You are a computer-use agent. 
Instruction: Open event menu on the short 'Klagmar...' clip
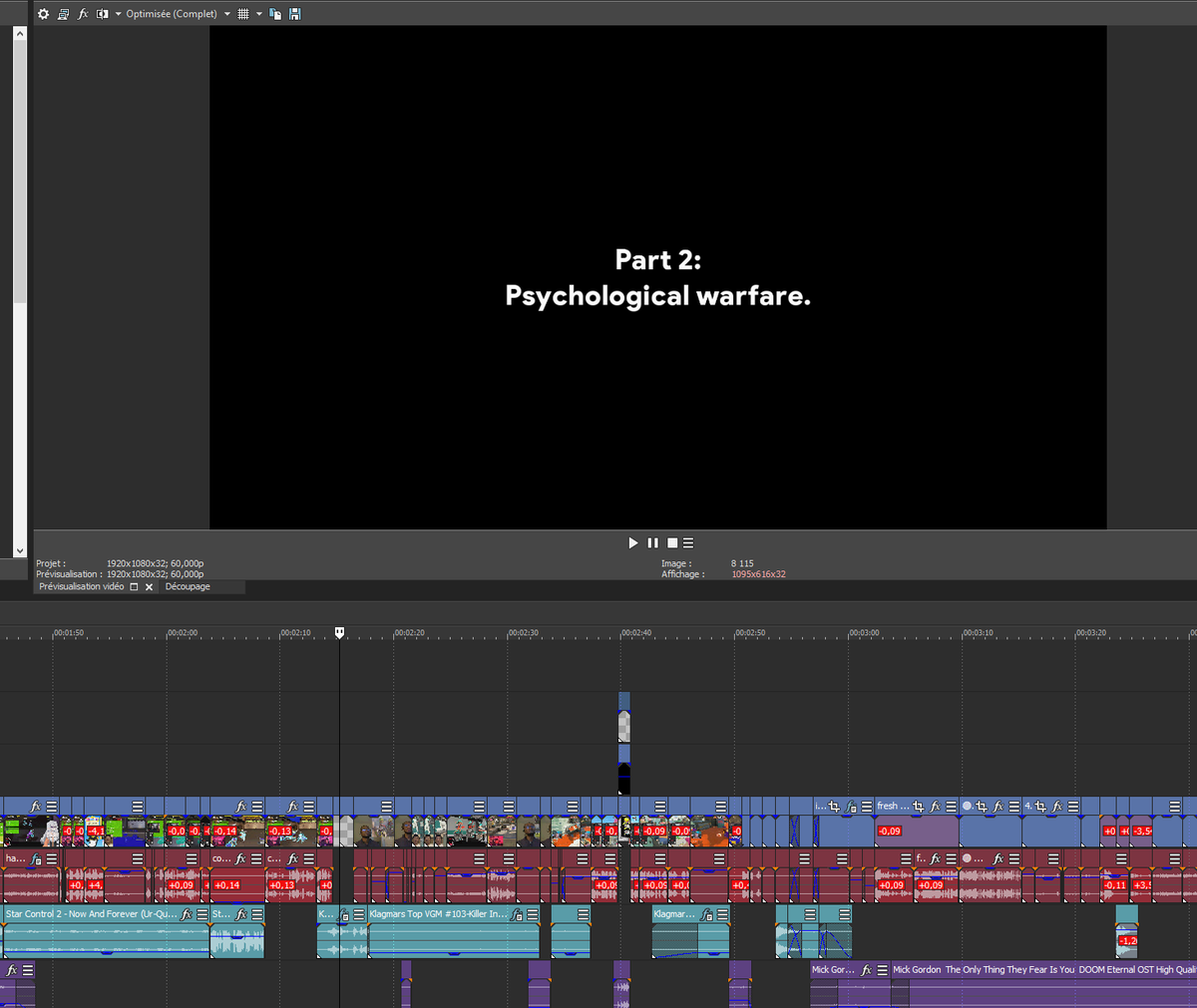[723, 914]
